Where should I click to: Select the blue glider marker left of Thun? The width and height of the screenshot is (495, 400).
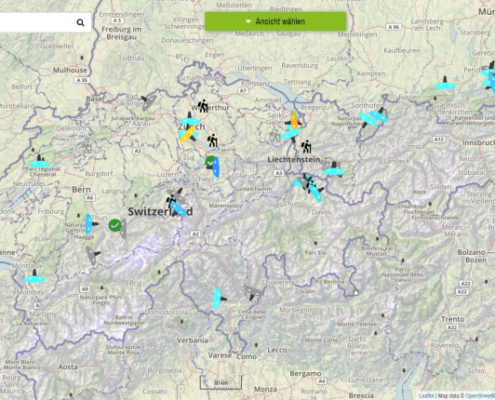point(90,224)
